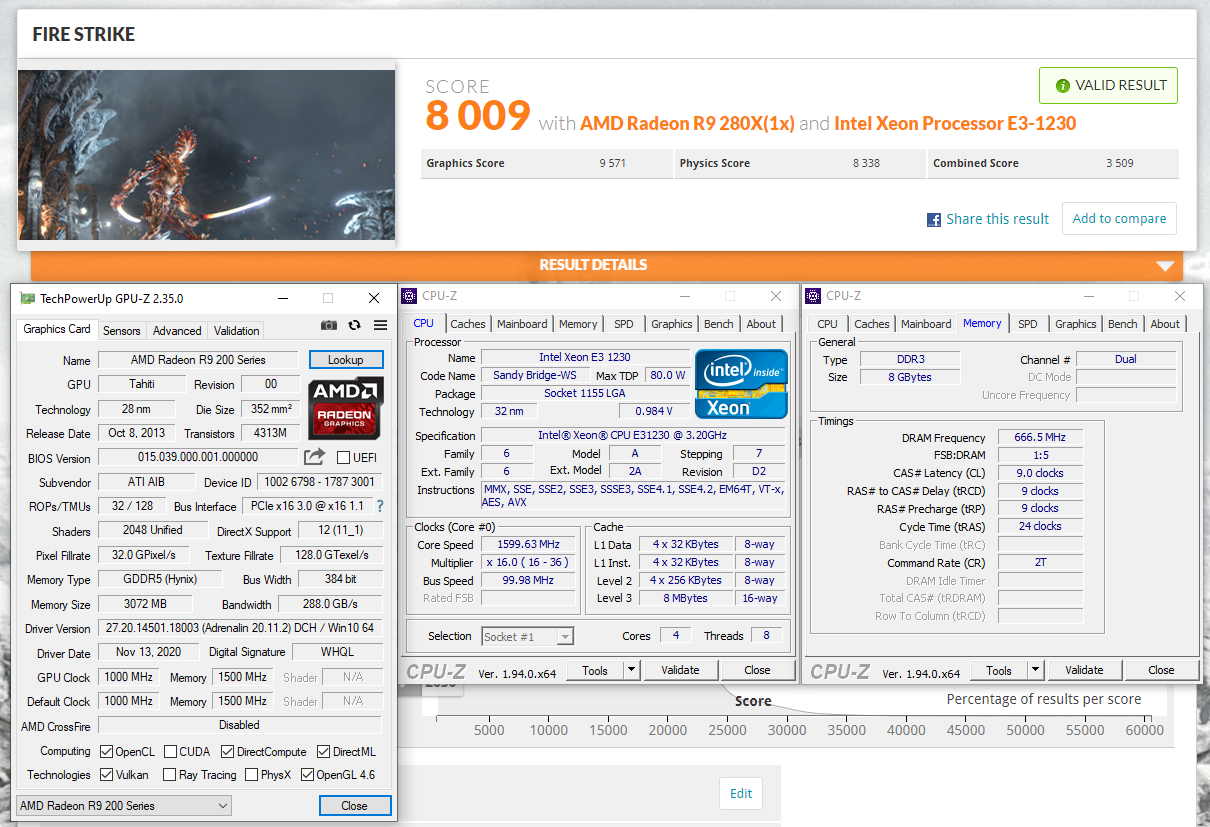Click the Edit button below the chart

[740, 793]
